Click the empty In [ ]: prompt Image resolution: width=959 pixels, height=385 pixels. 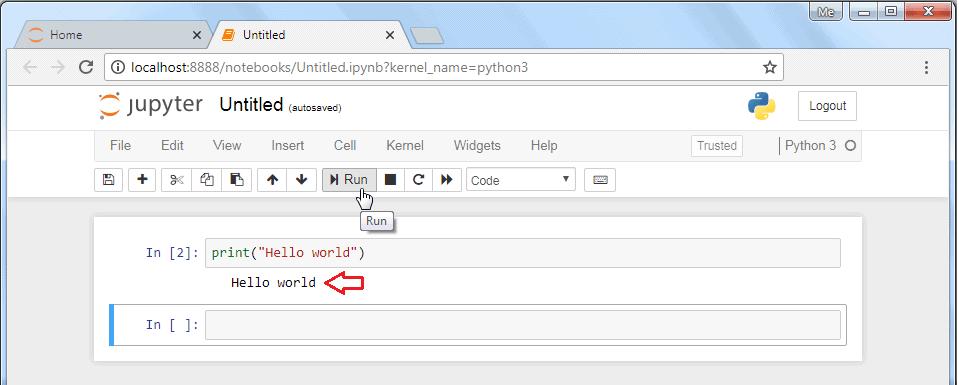click(172, 325)
